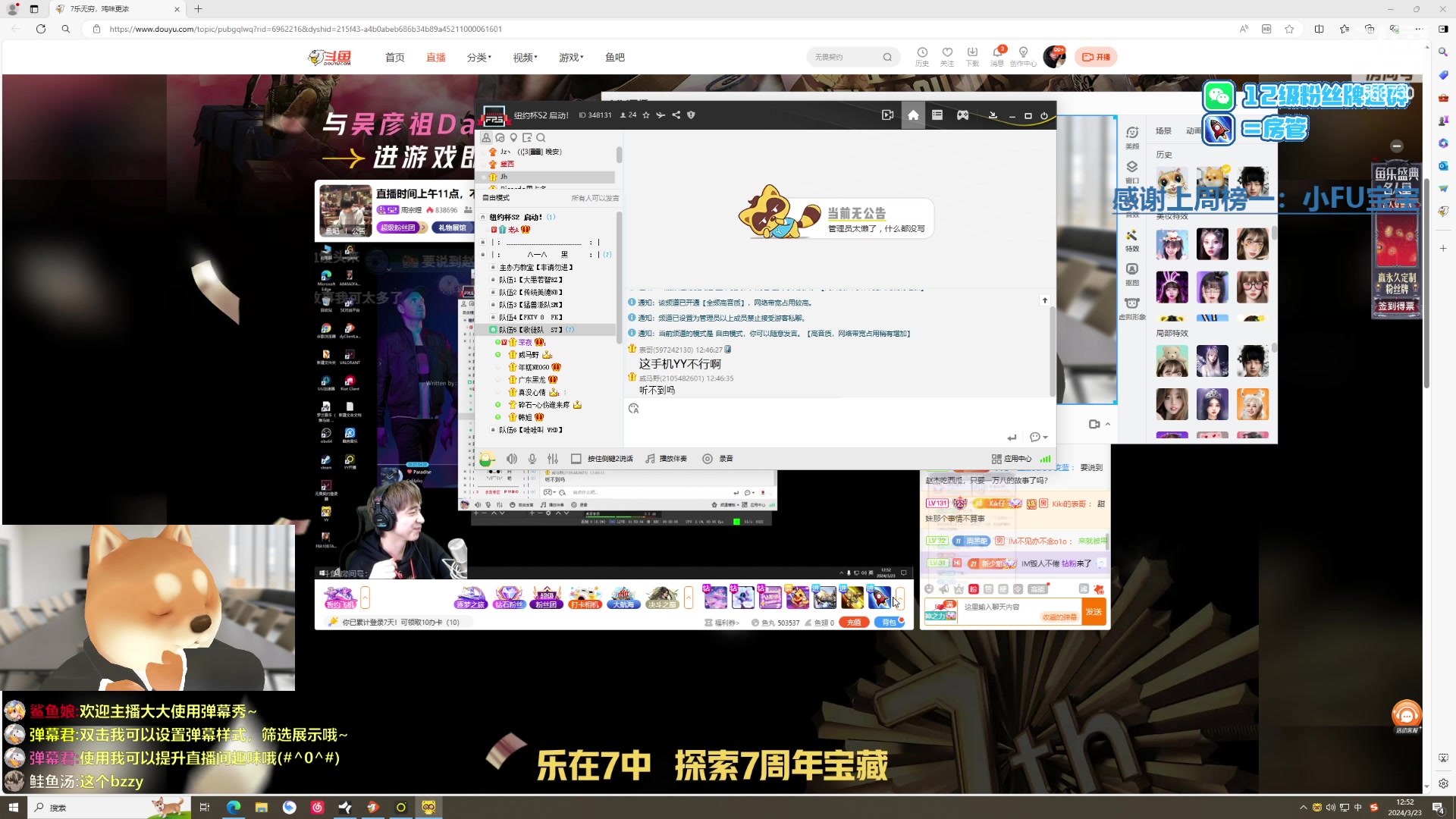
Task: Click the YY speaker volume icon
Action: tap(512, 459)
